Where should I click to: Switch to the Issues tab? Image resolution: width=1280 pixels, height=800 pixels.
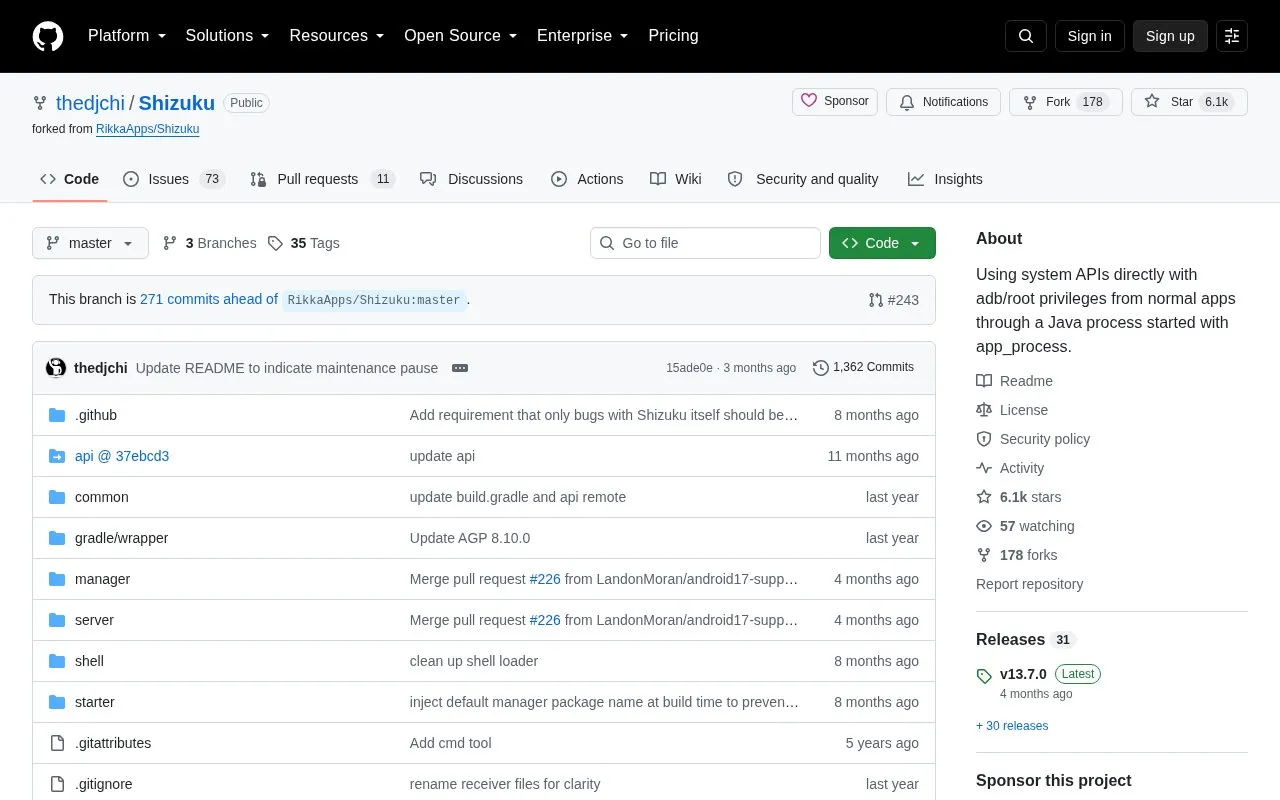174,179
